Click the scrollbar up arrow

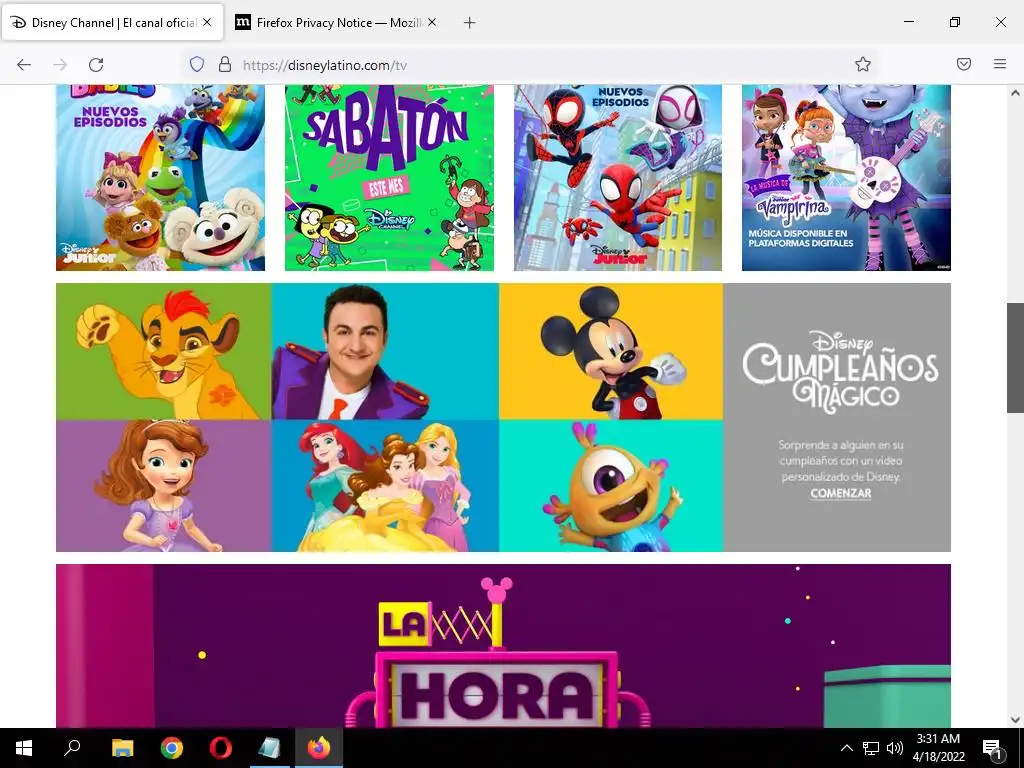click(x=1015, y=93)
